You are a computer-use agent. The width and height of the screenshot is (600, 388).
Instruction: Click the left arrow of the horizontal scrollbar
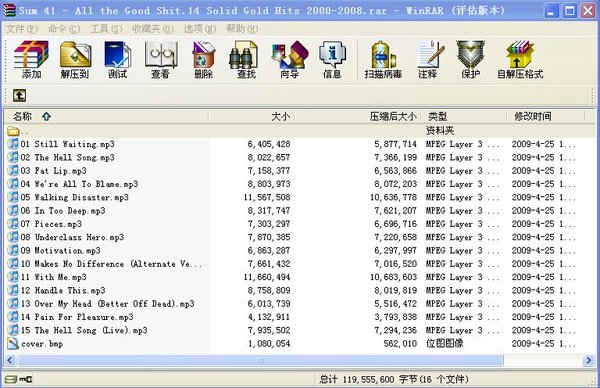pyautogui.click(x=10, y=360)
